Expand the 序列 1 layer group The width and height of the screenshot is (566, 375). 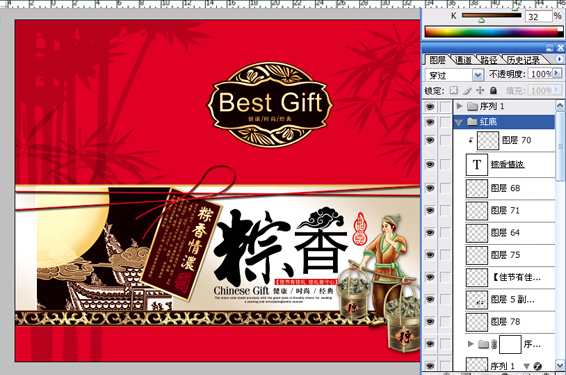pos(459,106)
